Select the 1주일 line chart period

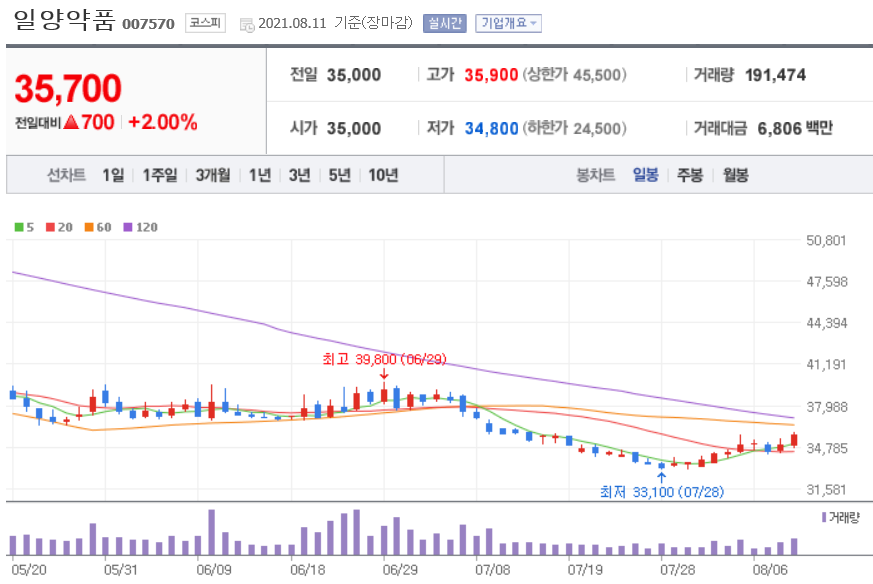(x=159, y=175)
